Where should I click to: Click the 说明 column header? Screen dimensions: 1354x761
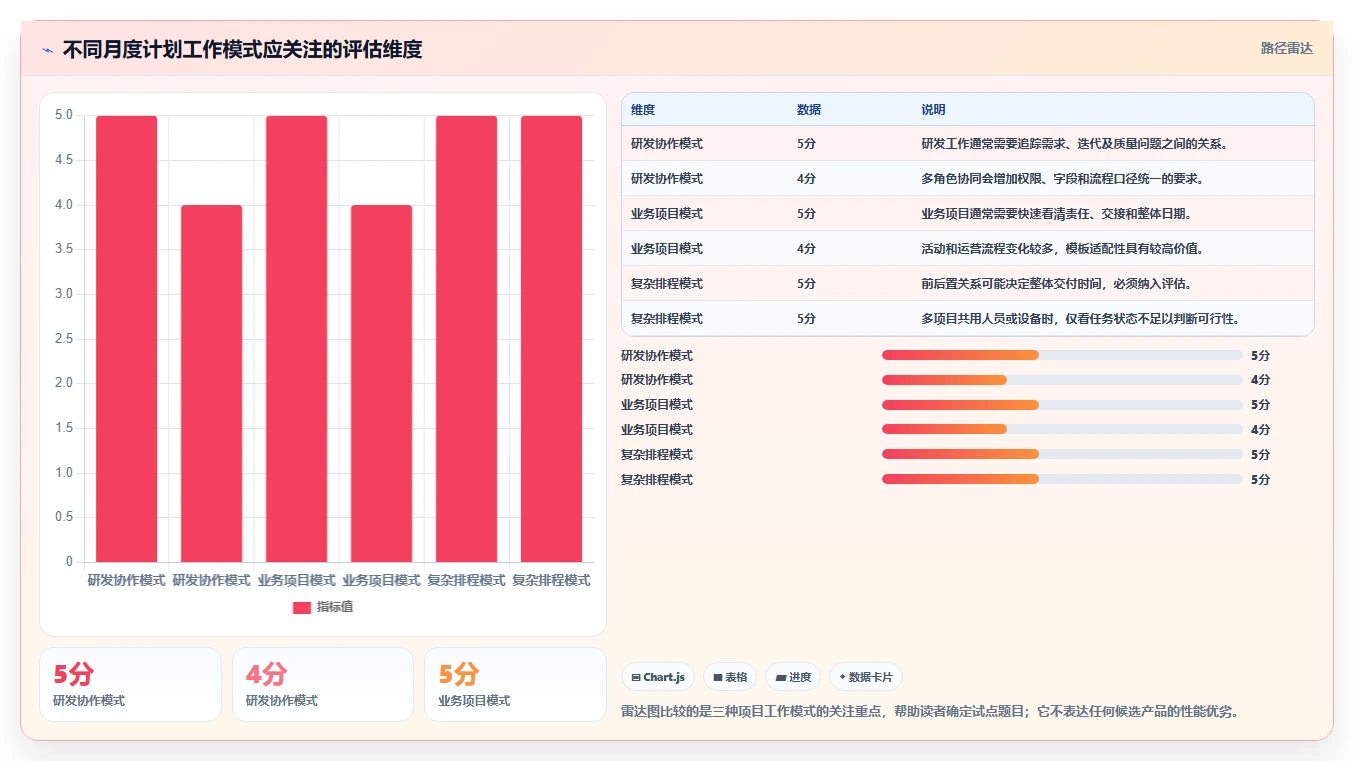[x=933, y=110]
